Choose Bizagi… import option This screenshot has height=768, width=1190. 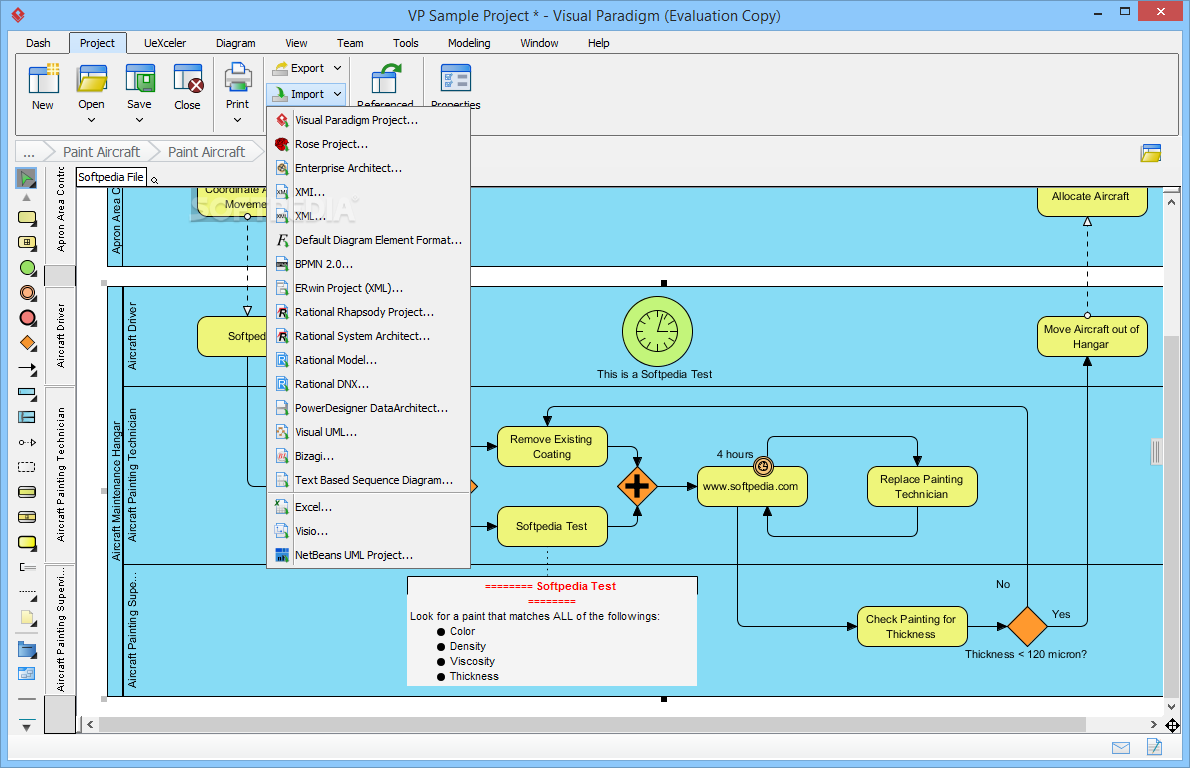click(369, 456)
